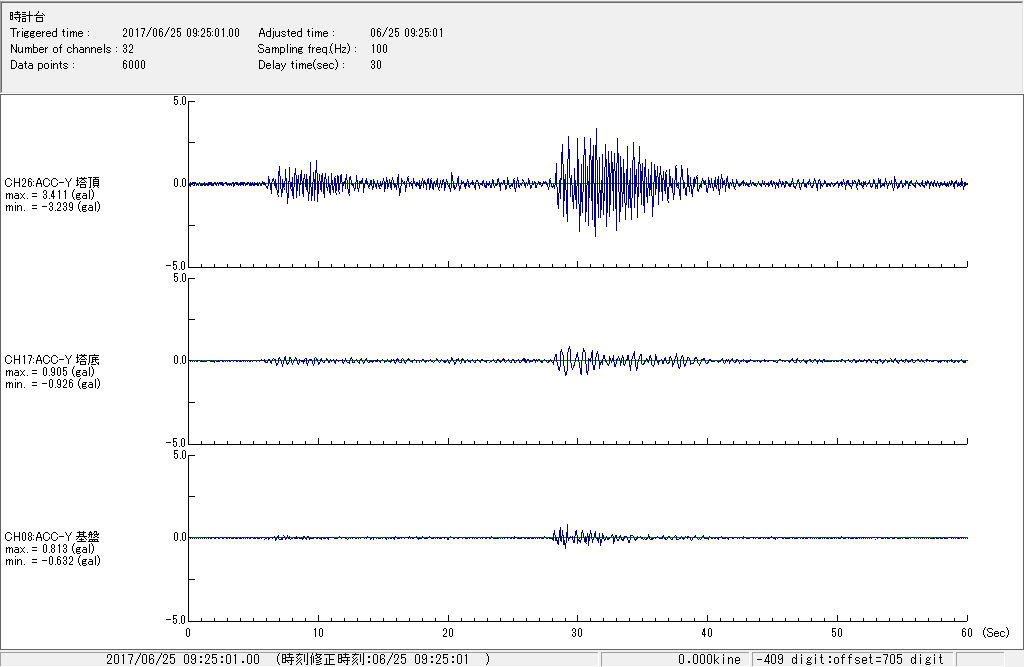
Task: Click the Number of channels value 32
Action: [x=128, y=49]
